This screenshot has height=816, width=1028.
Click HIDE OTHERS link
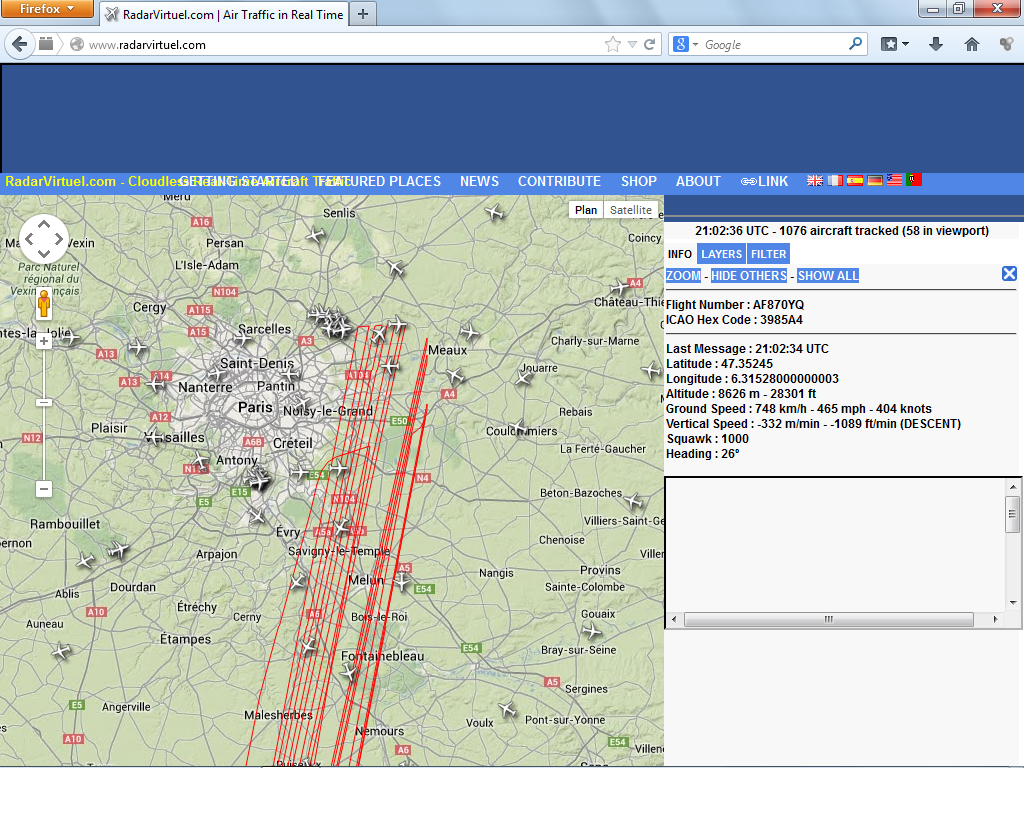(x=749, y=276)
